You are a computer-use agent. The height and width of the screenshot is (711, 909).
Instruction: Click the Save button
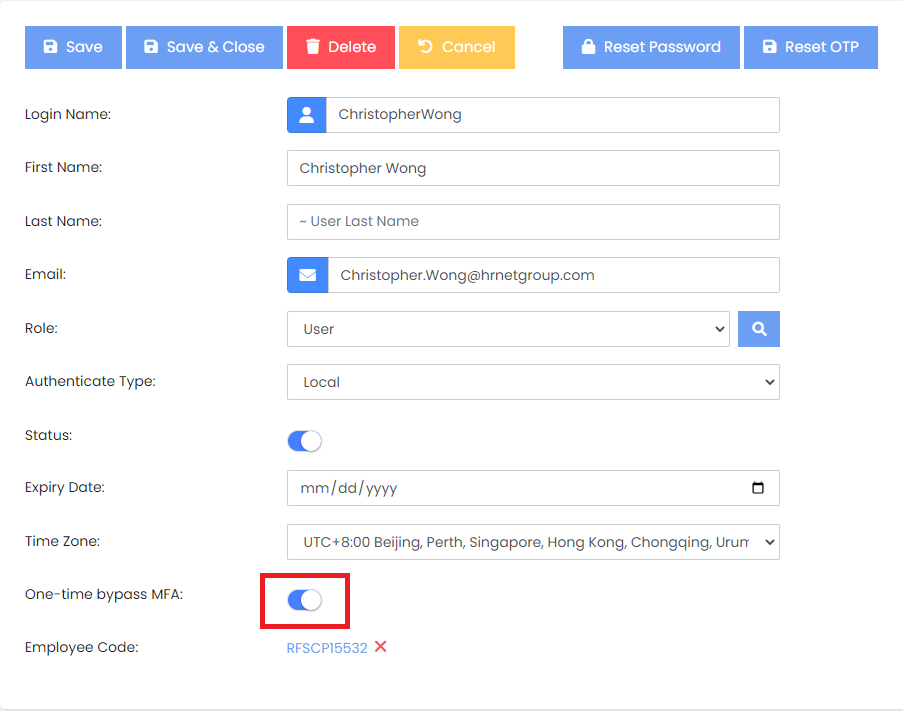tap(73, 47)
